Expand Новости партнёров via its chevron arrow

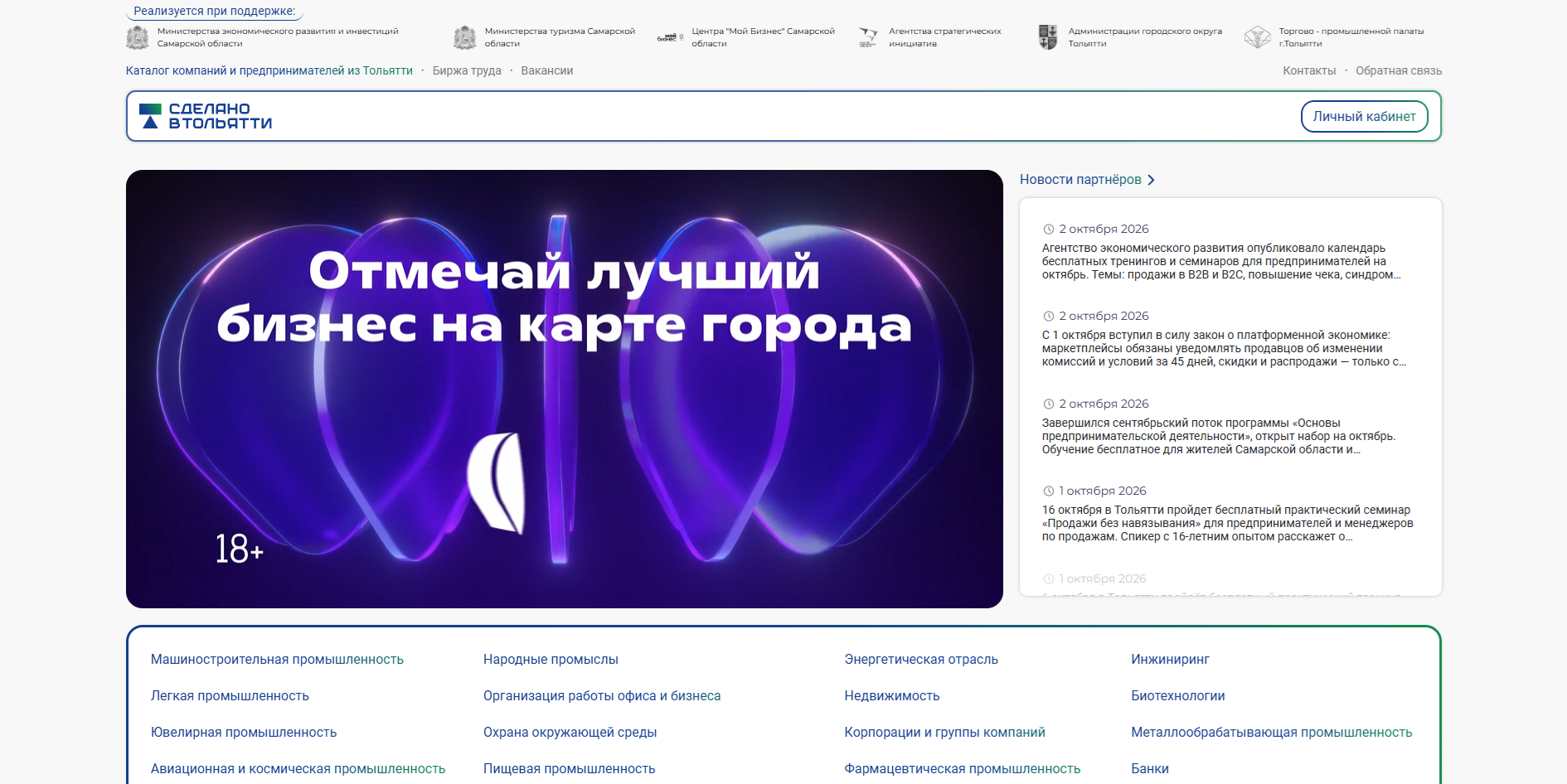[1151, 180]
